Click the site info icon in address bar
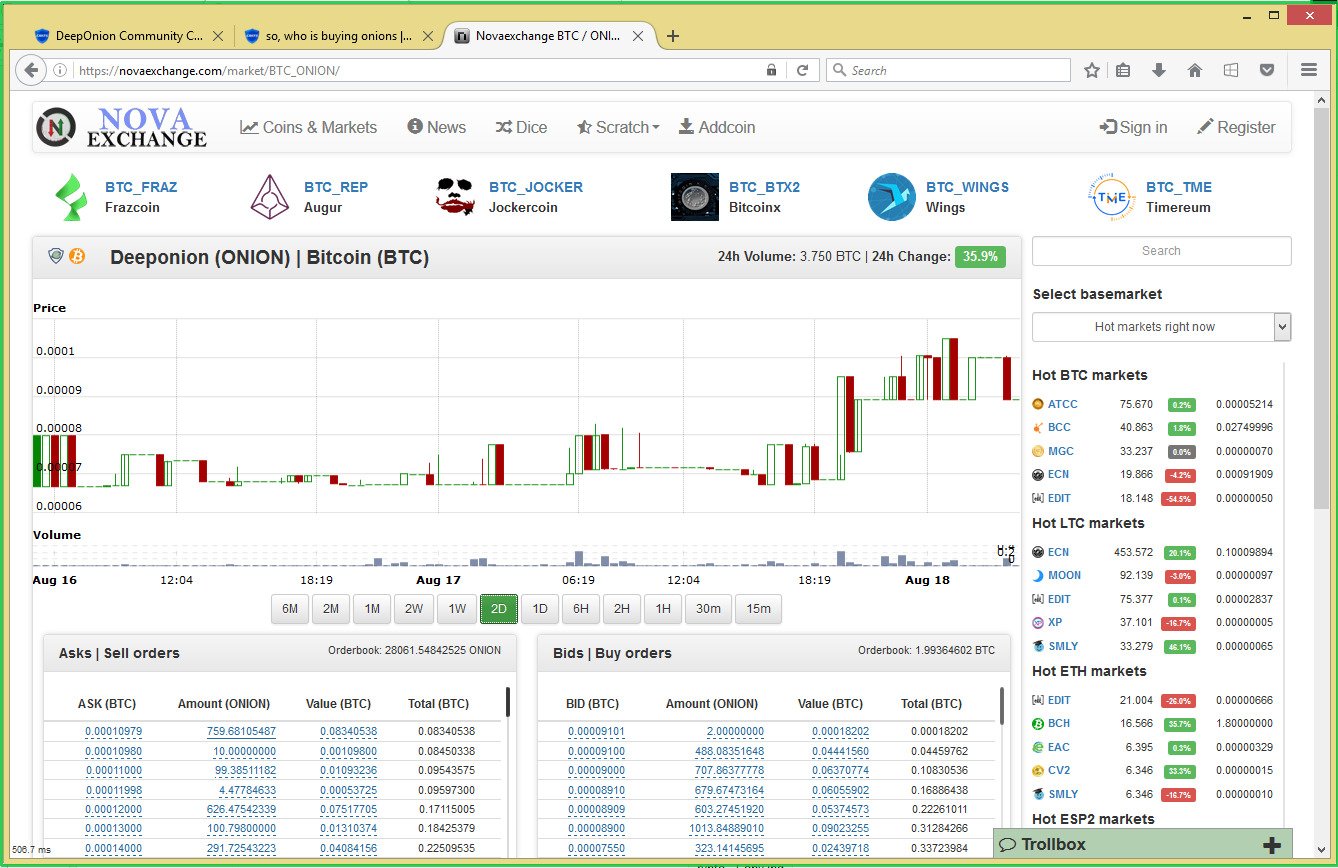1338x868 pixels. click(x=61, y=70)
